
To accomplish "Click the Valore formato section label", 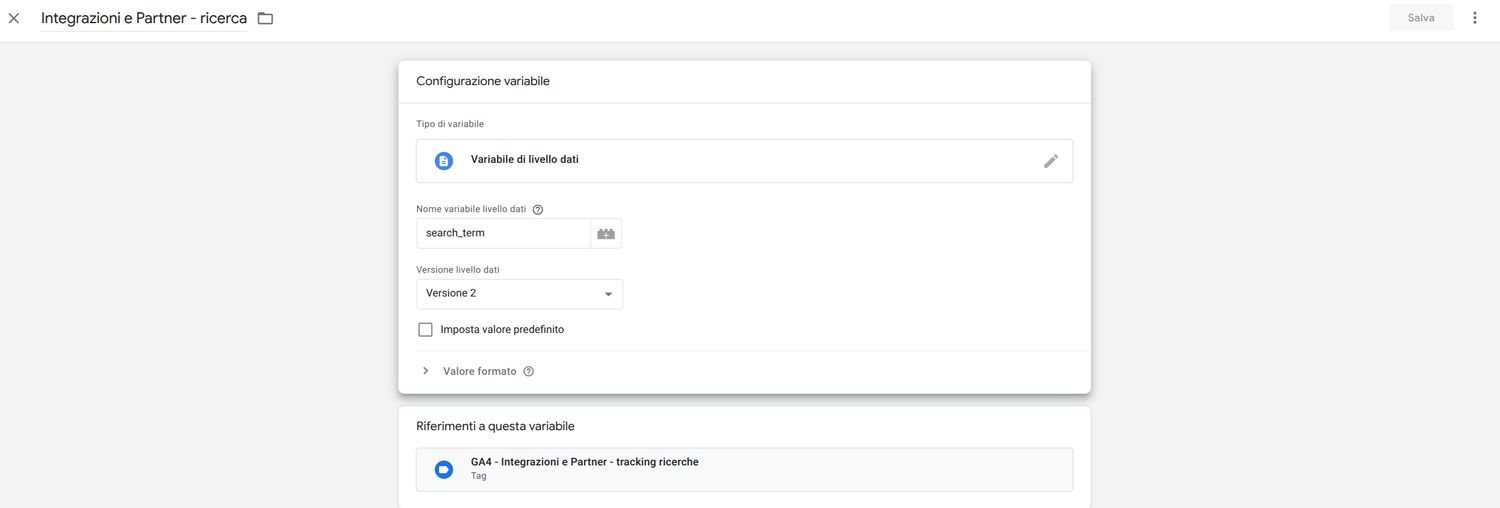I will click(x=480, y=372).
